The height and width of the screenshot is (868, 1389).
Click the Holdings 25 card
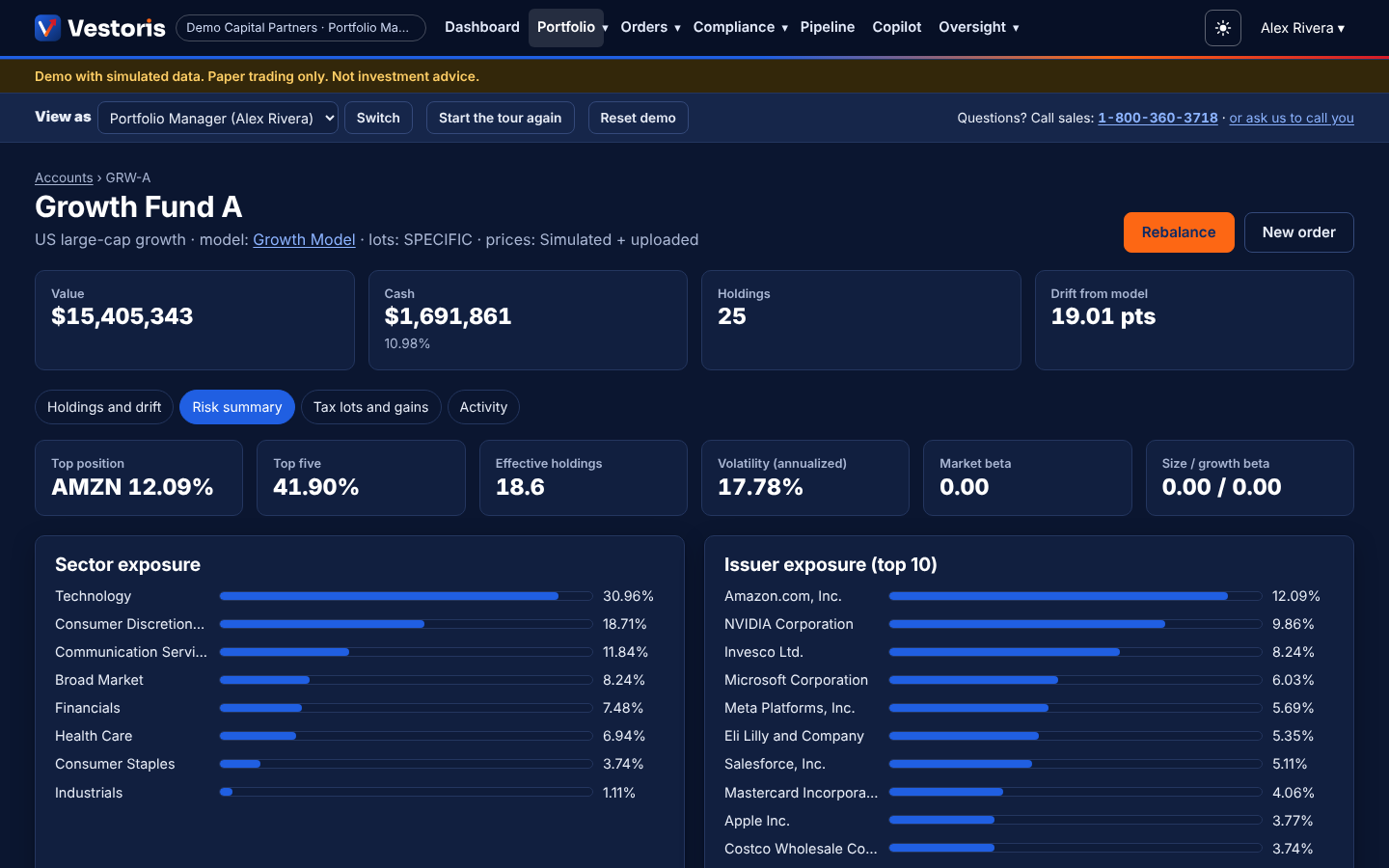pyautogui.click(x=860, y=320)
